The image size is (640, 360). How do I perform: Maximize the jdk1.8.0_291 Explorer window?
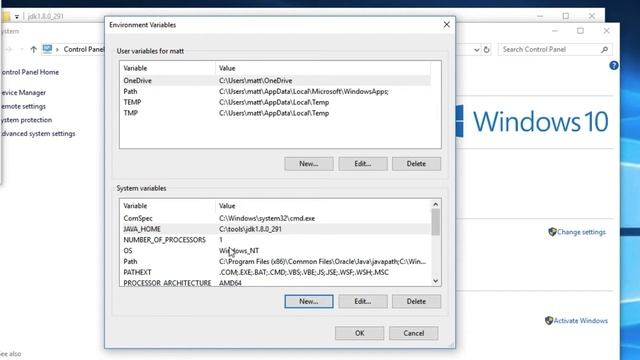coord(566,16)
